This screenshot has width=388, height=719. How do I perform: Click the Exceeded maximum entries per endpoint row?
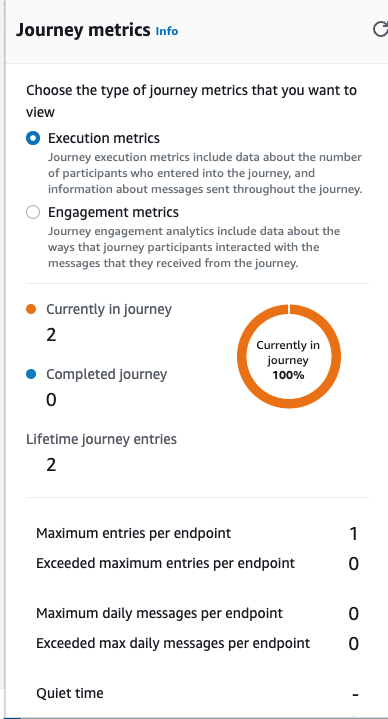point(197,563)
